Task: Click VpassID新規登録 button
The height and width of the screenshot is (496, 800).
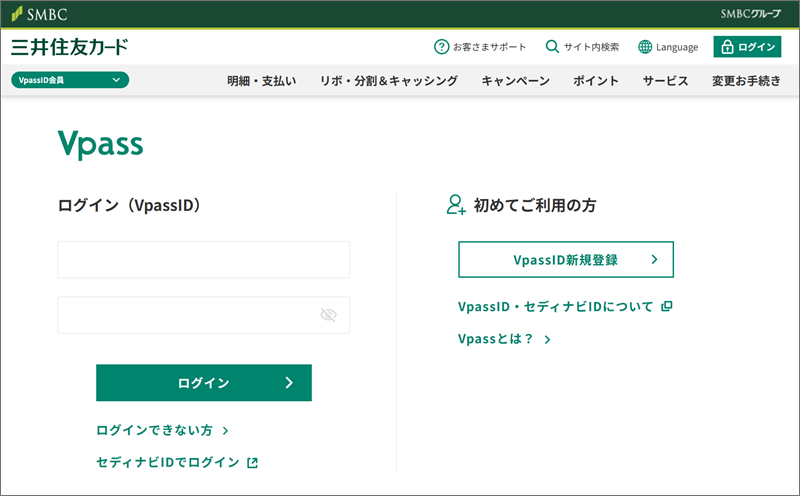Action: tap(566, 260)
